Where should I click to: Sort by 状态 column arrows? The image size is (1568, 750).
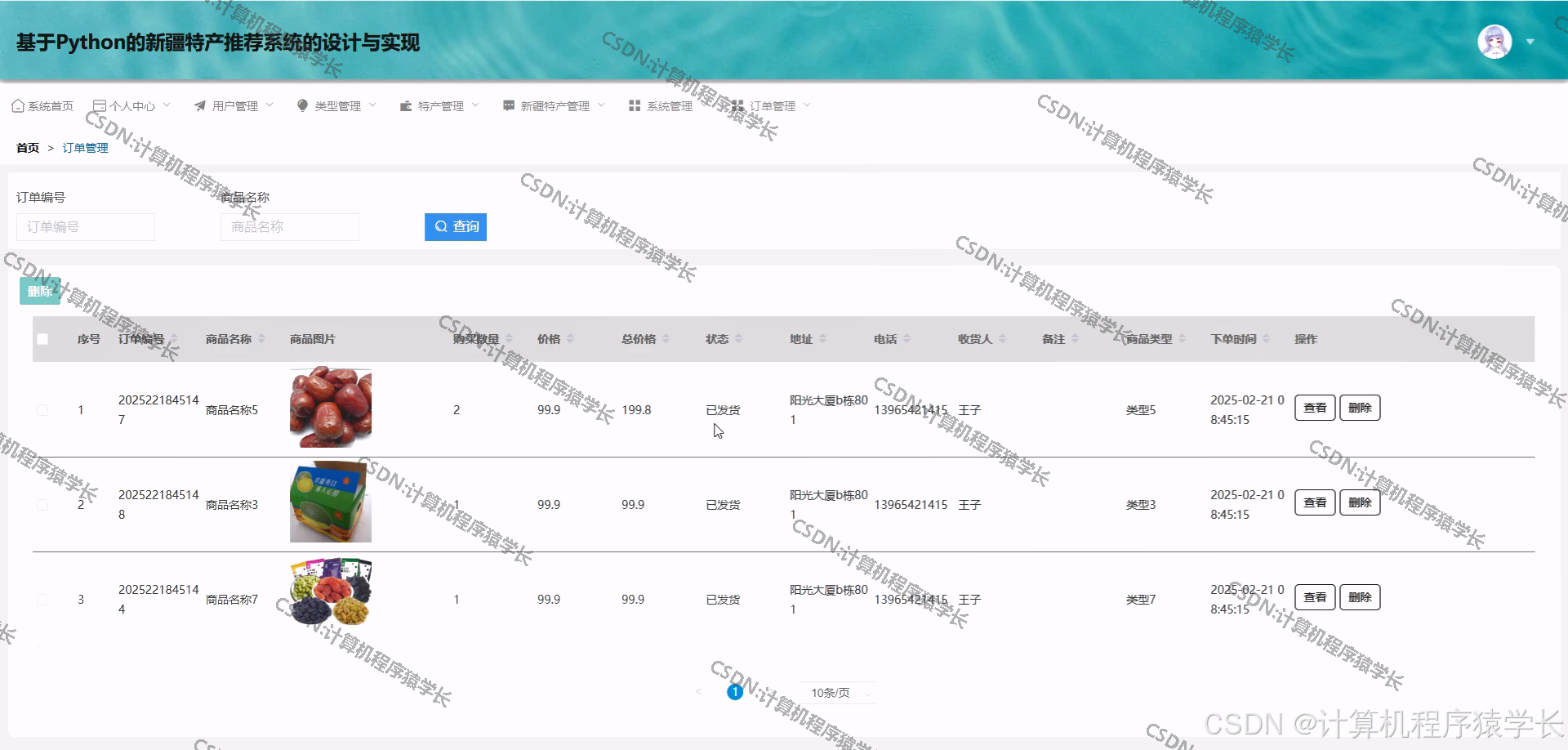[738, 339]
